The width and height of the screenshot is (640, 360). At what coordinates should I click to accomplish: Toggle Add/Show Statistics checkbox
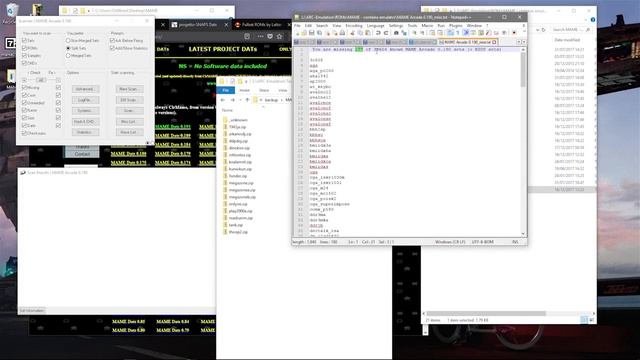(x=112, y=48)
